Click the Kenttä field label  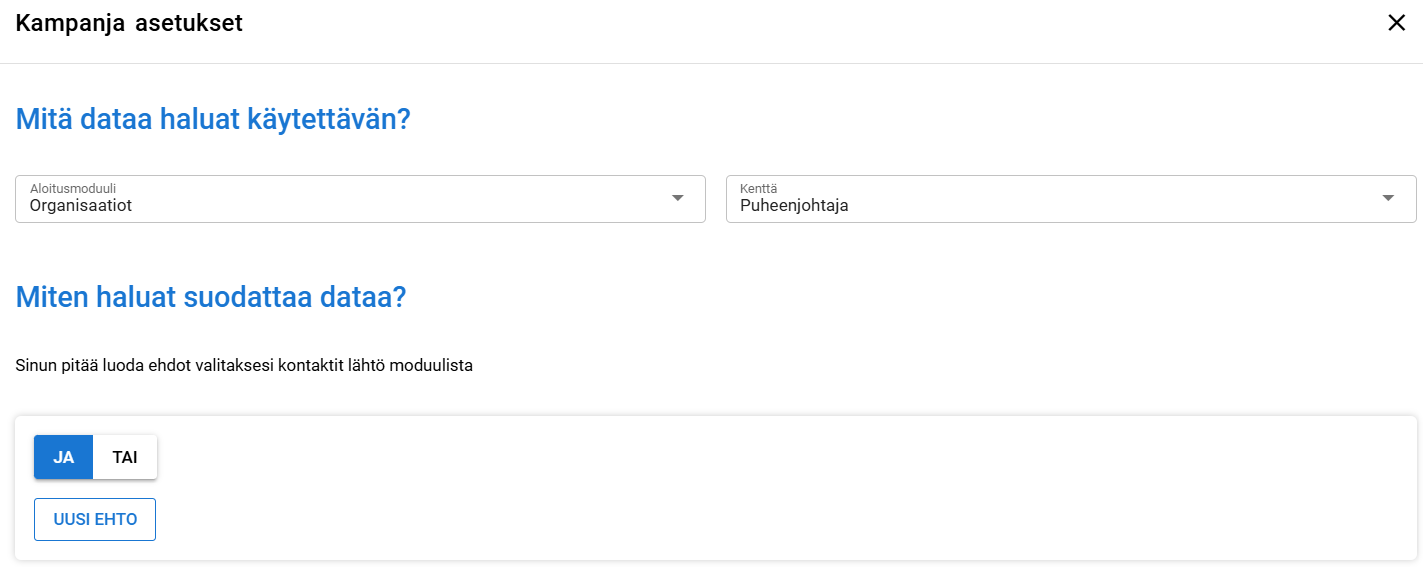[758, 188]
